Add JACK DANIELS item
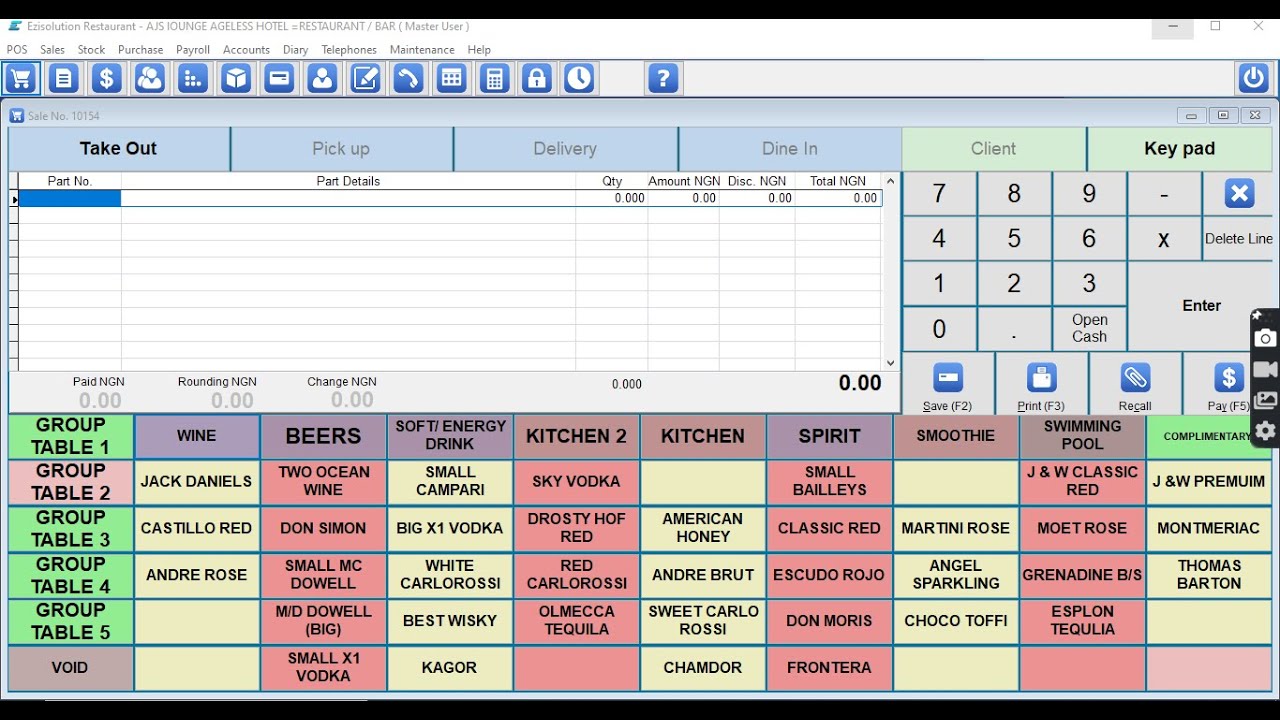Screen dimensions: 1280x720 point(196,482)
